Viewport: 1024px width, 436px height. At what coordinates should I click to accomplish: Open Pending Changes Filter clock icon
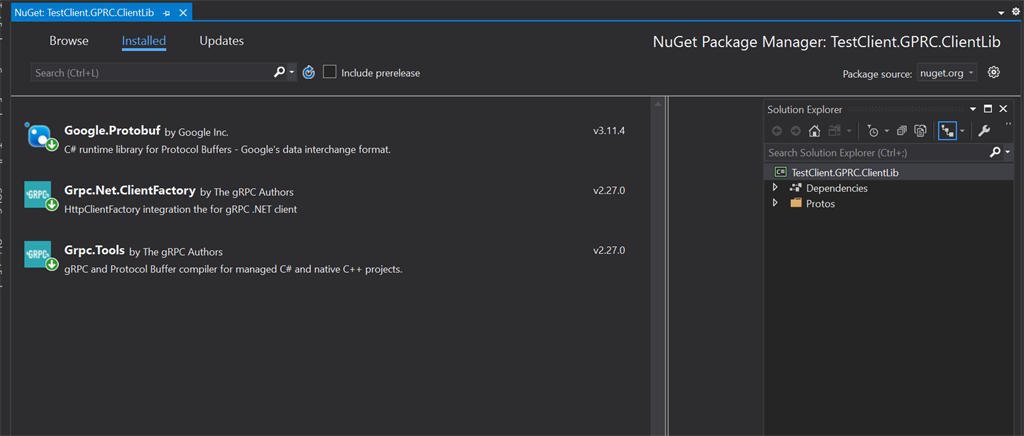point(873,131)
